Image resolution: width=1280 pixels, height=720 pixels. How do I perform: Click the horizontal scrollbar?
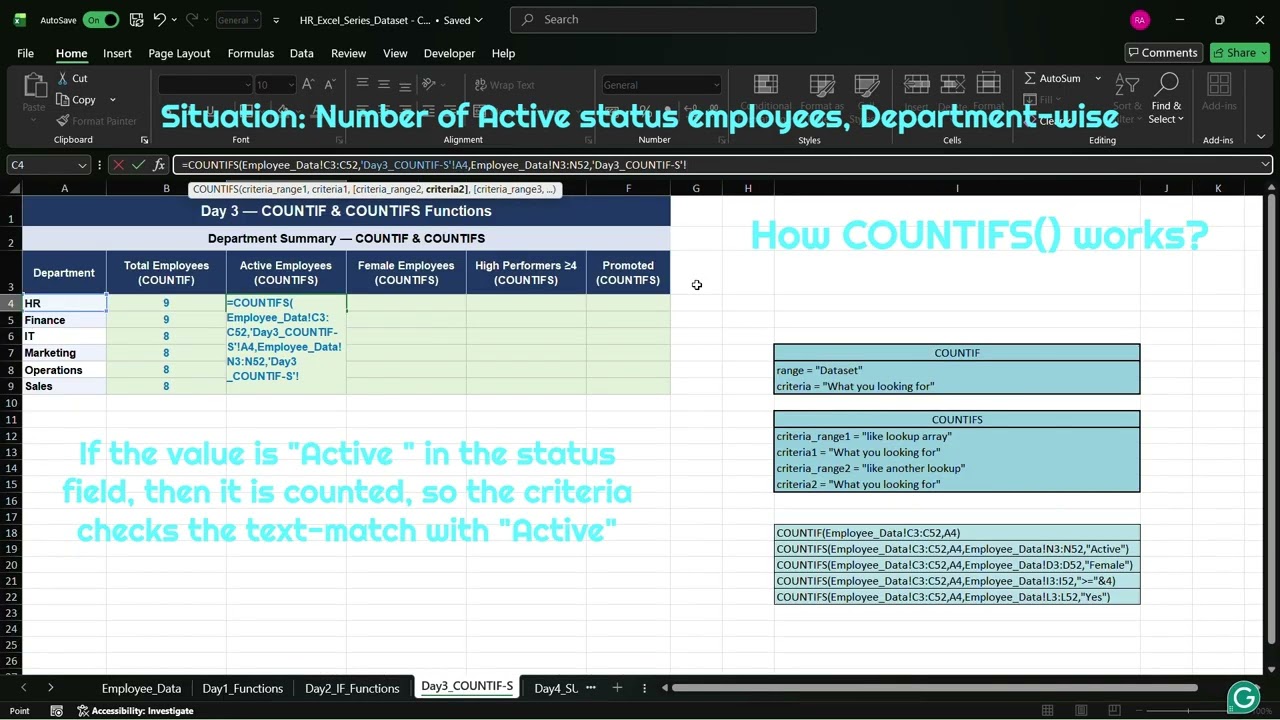(x=933, y=688)
